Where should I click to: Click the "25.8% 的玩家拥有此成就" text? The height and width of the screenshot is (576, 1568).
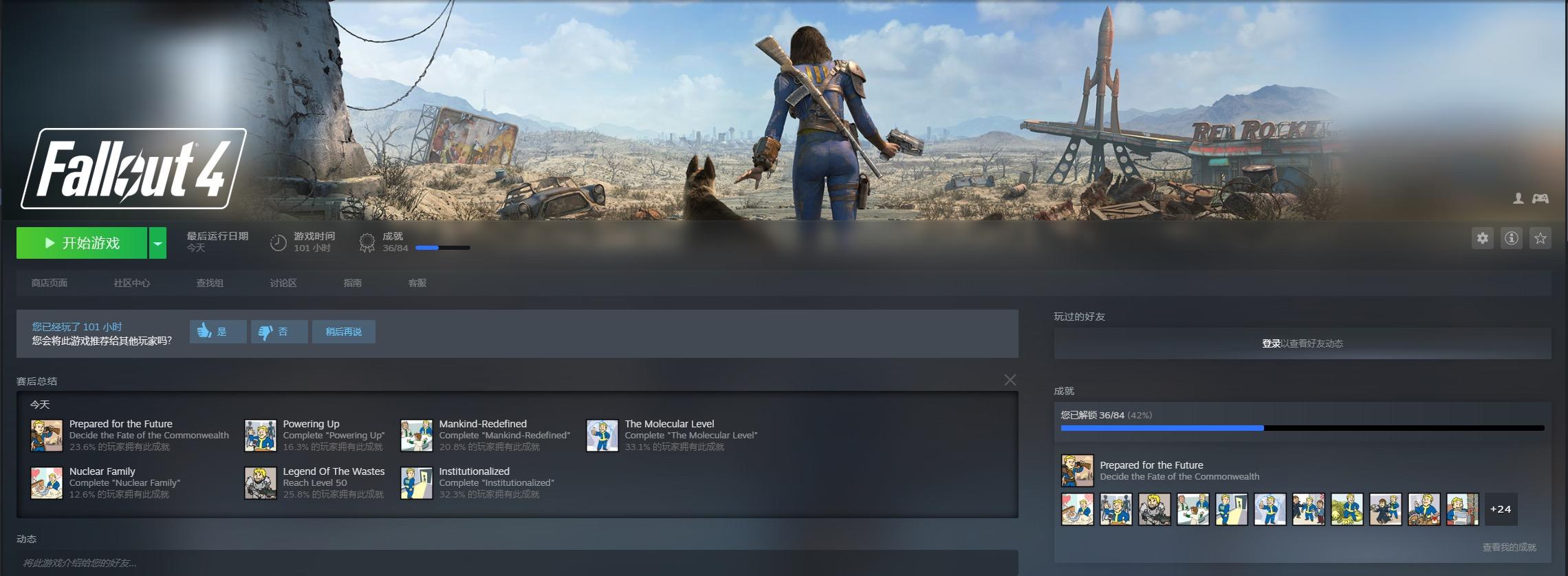pos(333,494)
